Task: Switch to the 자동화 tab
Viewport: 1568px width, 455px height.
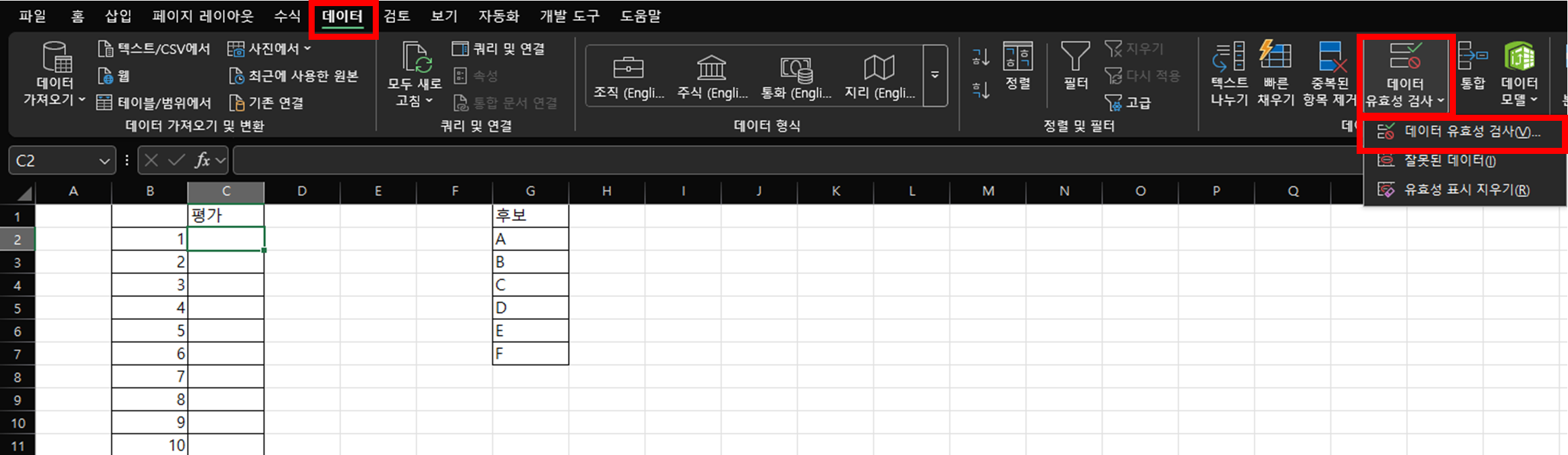Action: (x=498, y=16)
